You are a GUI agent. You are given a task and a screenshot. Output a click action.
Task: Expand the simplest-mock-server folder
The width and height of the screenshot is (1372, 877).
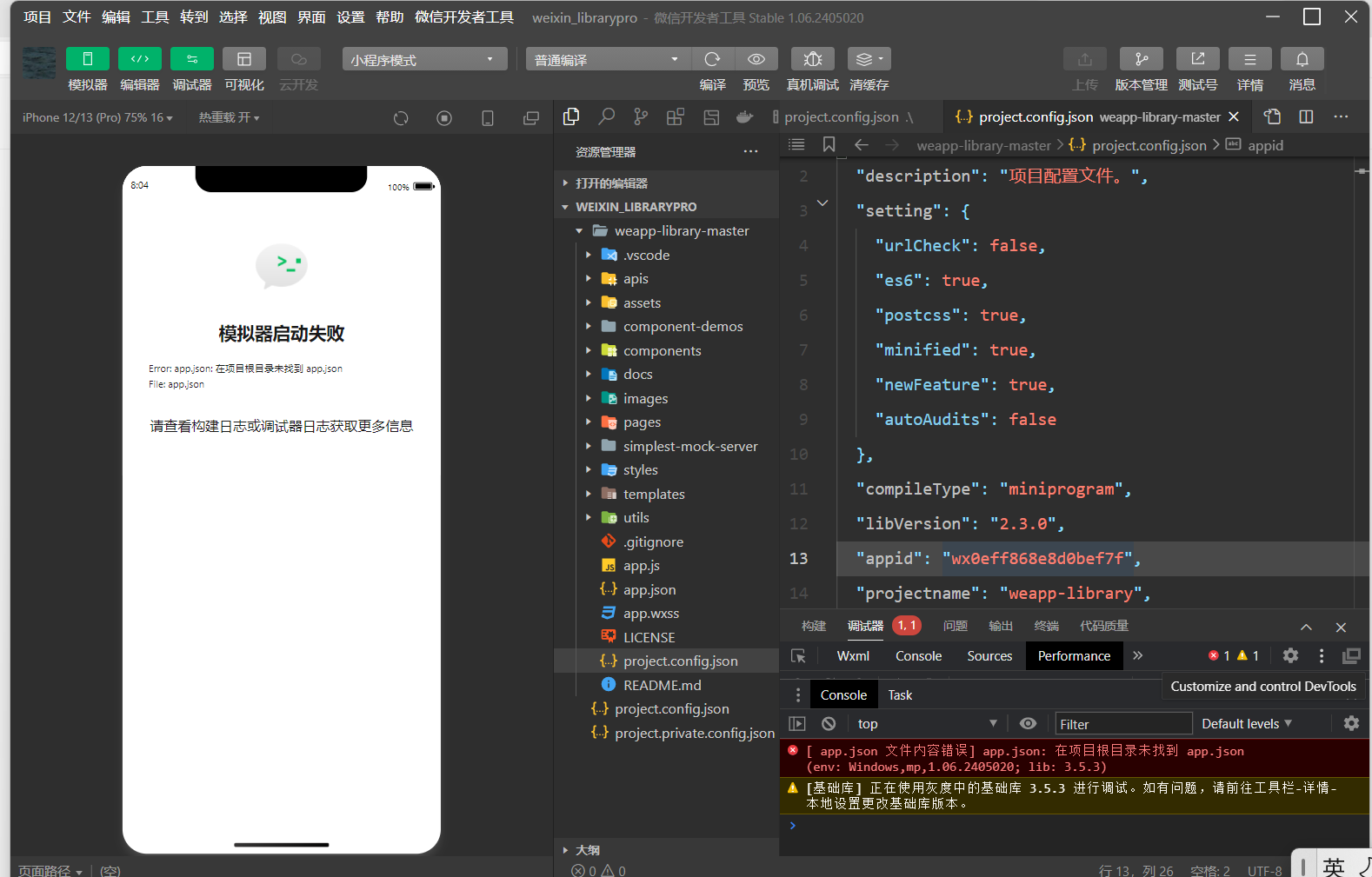(x=666, y=447)
